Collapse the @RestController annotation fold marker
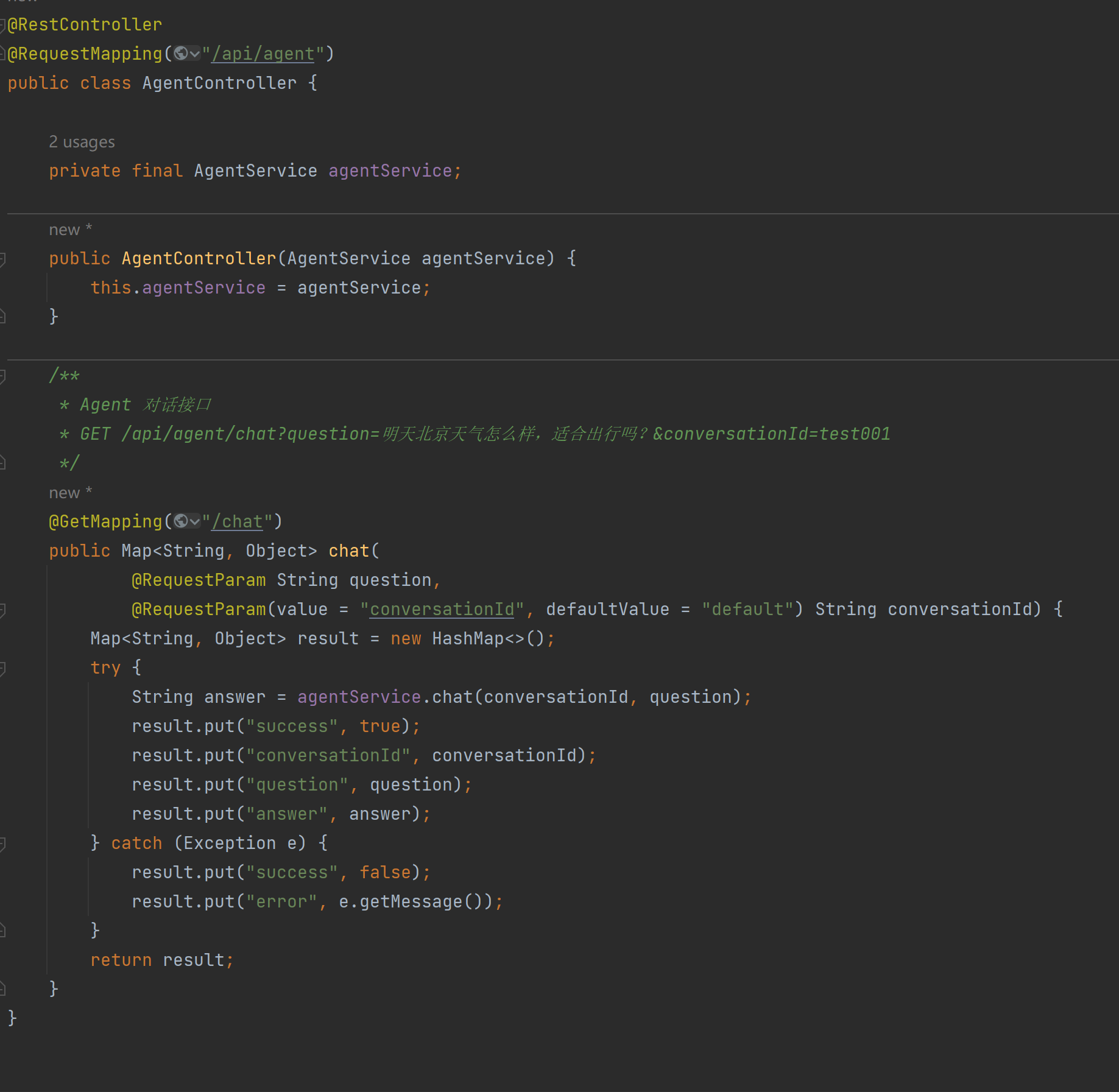The width and height of the screenshot is (1119, 1092). [x=2, y=25]
